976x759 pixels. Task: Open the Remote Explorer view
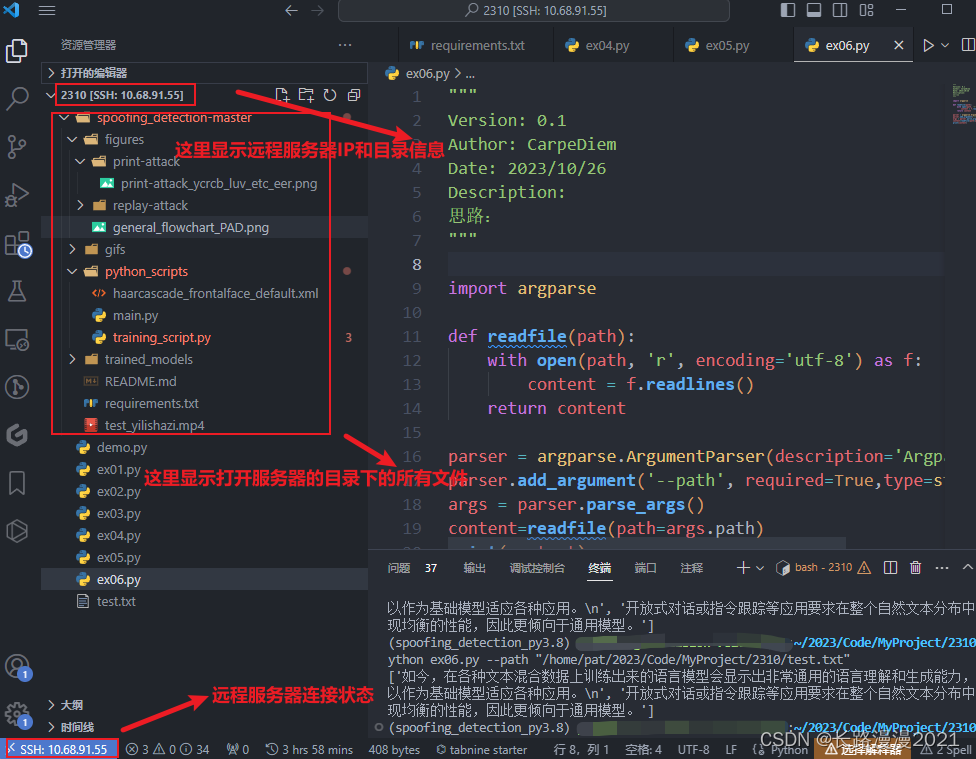(x=17, y=339)
